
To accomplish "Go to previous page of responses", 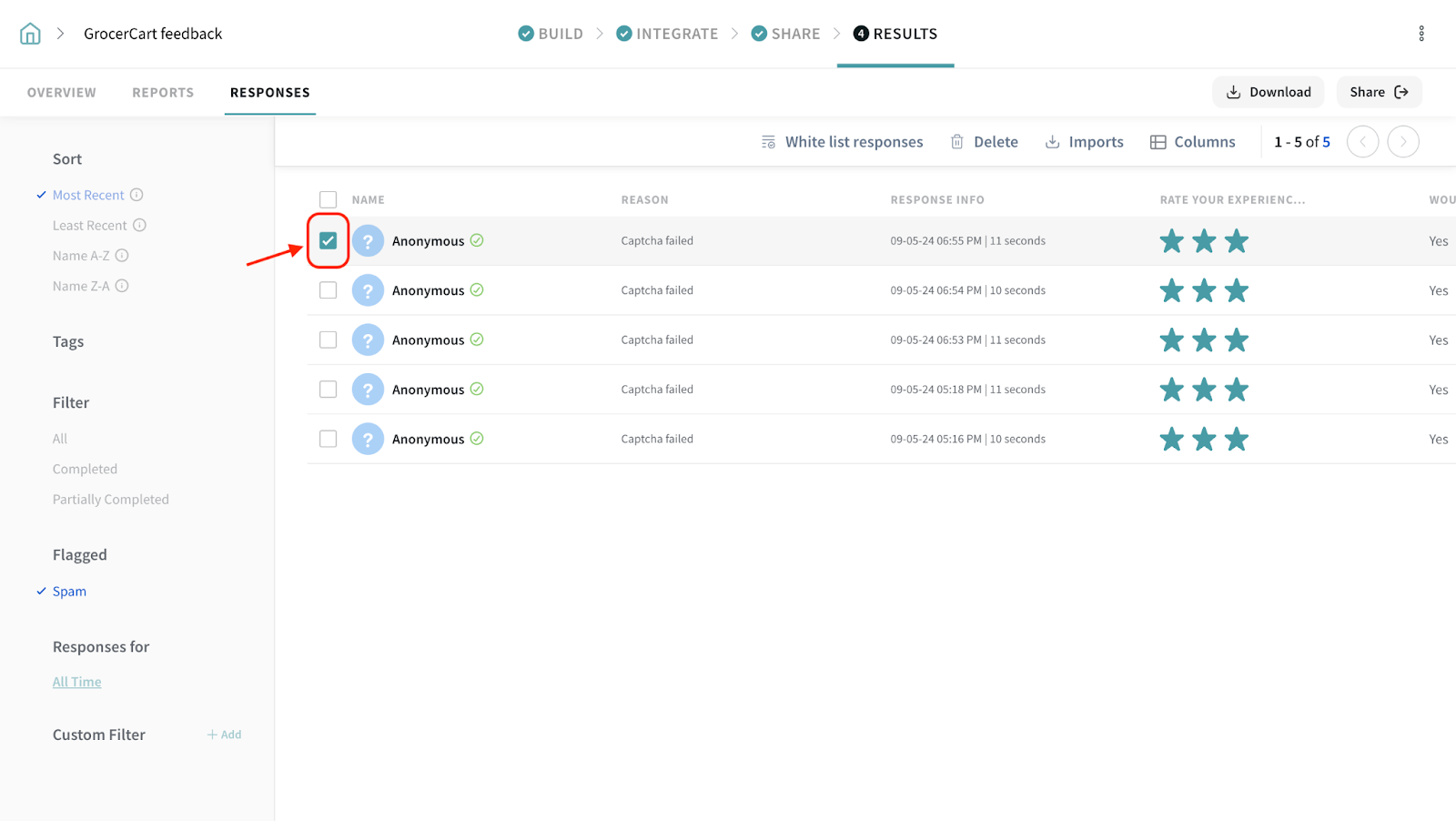I will tap(1362, 142).
